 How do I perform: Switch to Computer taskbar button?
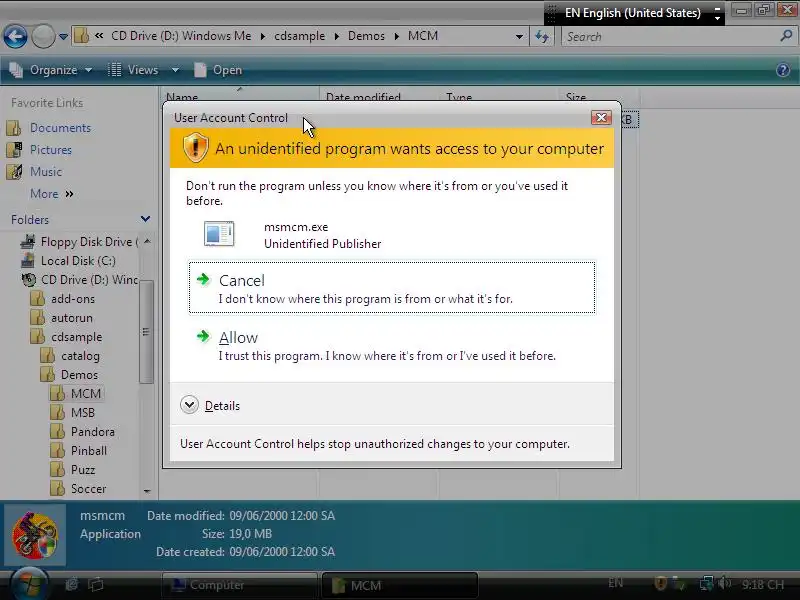coord(240,585)
